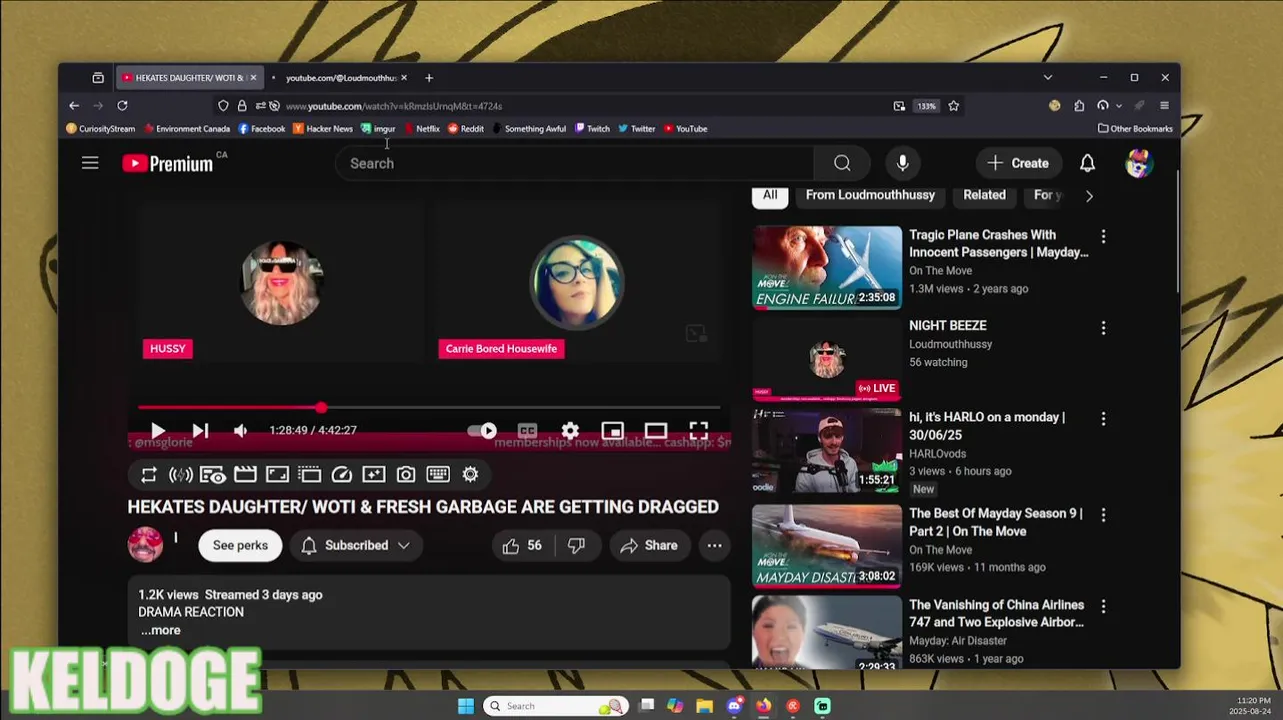
Task: Toggle the loop button under the player
Action: [x=148, y=475]
